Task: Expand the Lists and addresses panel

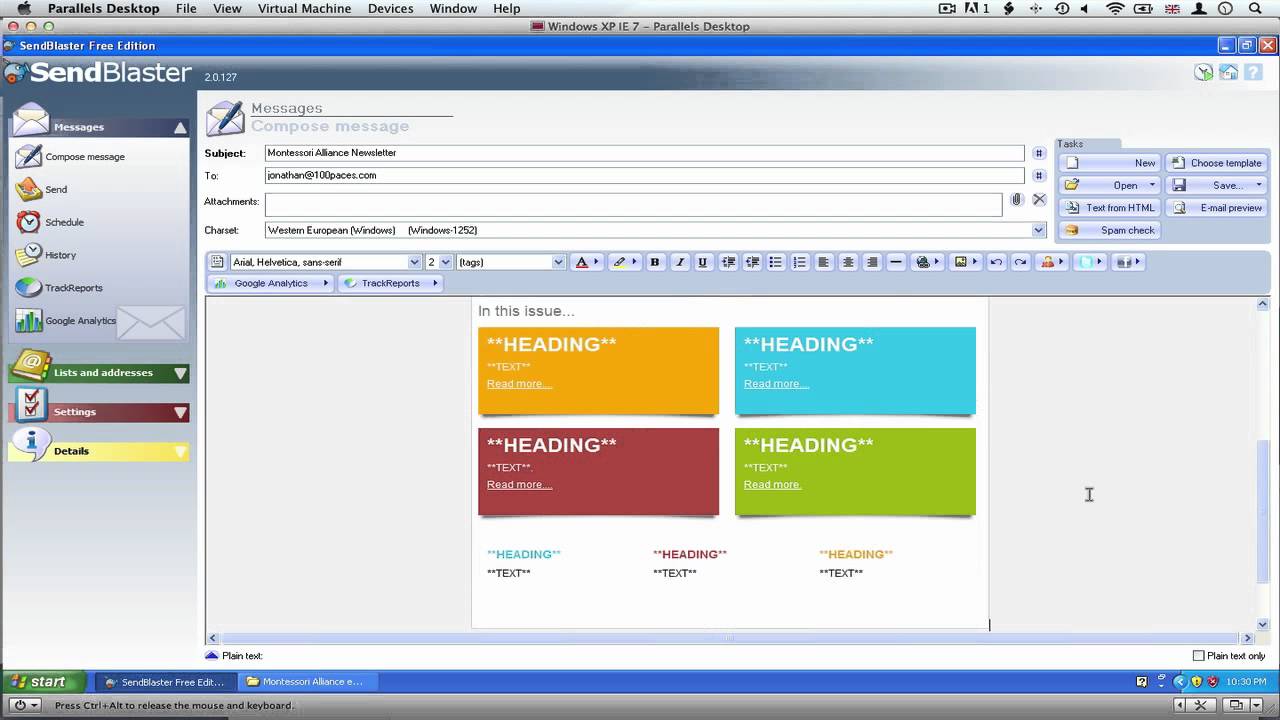Action: coord(181,373)
